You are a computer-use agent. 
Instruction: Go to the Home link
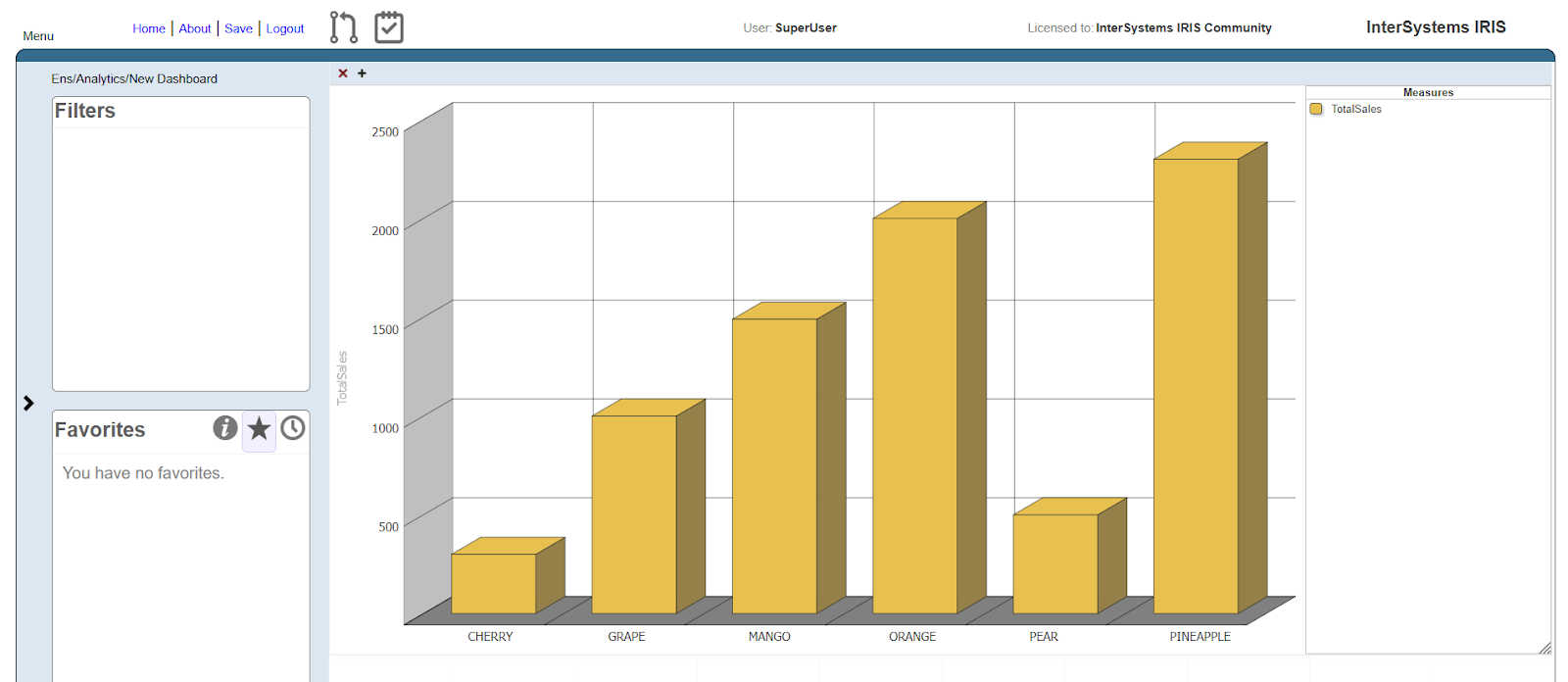click(149, 28)
